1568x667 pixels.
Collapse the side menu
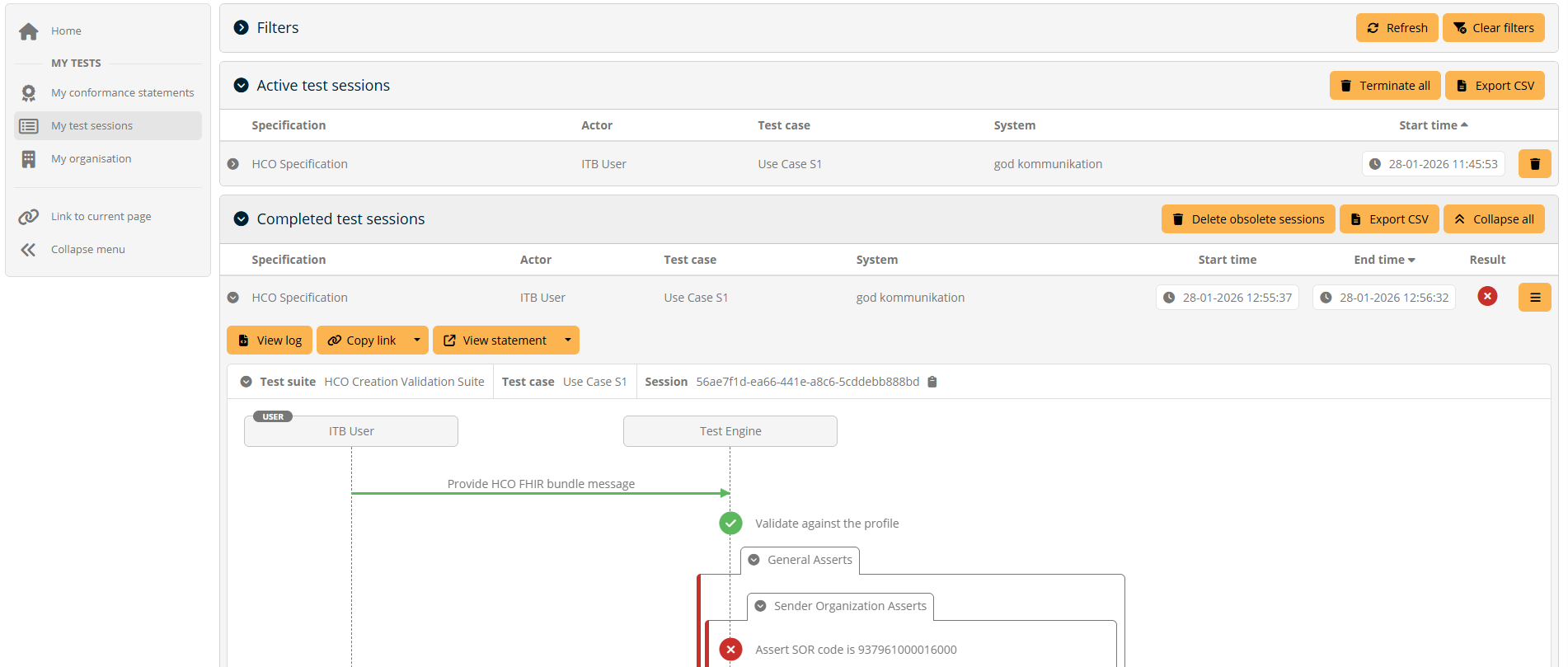87,249
